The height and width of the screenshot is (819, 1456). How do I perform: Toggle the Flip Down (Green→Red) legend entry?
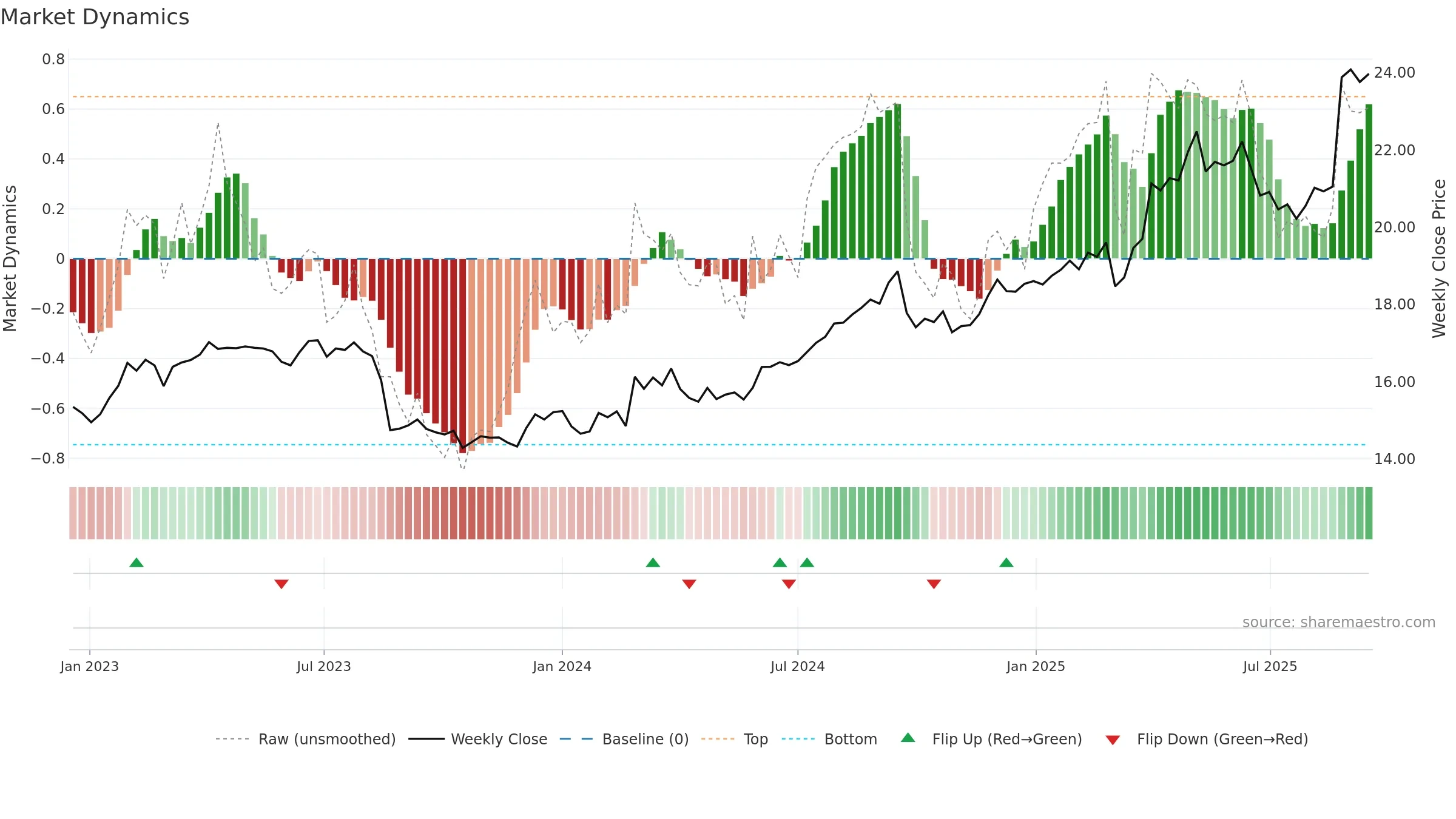coord(1207,739)
